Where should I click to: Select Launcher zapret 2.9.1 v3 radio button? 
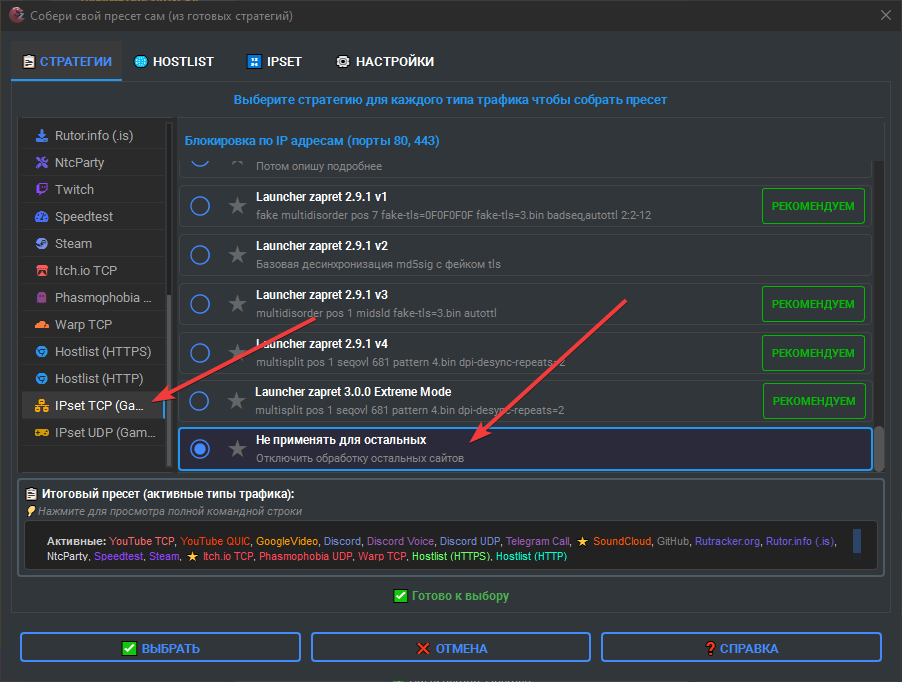point(200,304)
